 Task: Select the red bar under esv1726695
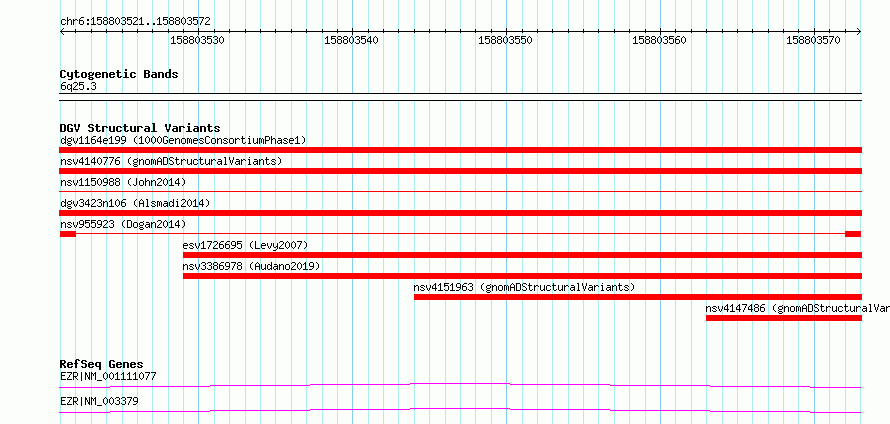(x=522, y=255)
